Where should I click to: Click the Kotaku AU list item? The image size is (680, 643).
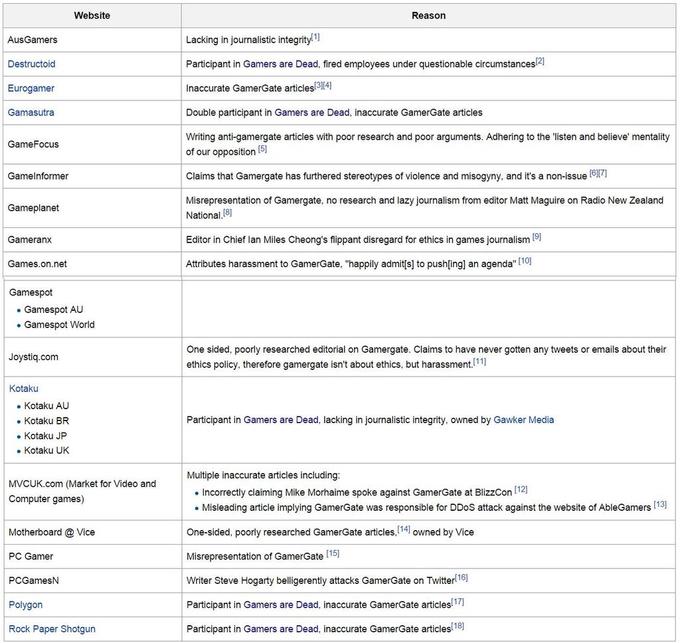46,406
